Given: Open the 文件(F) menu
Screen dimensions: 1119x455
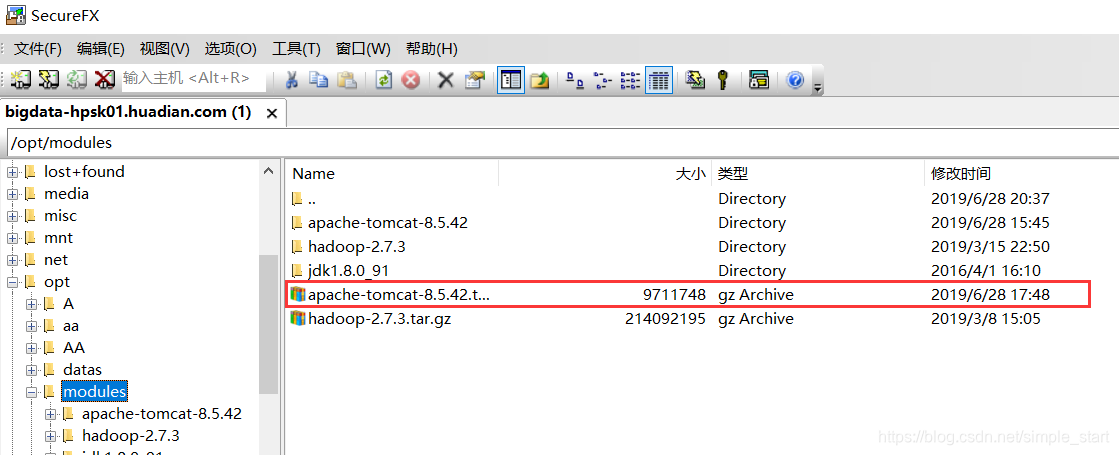Looking at the screenshot, I should coord(39,49).
